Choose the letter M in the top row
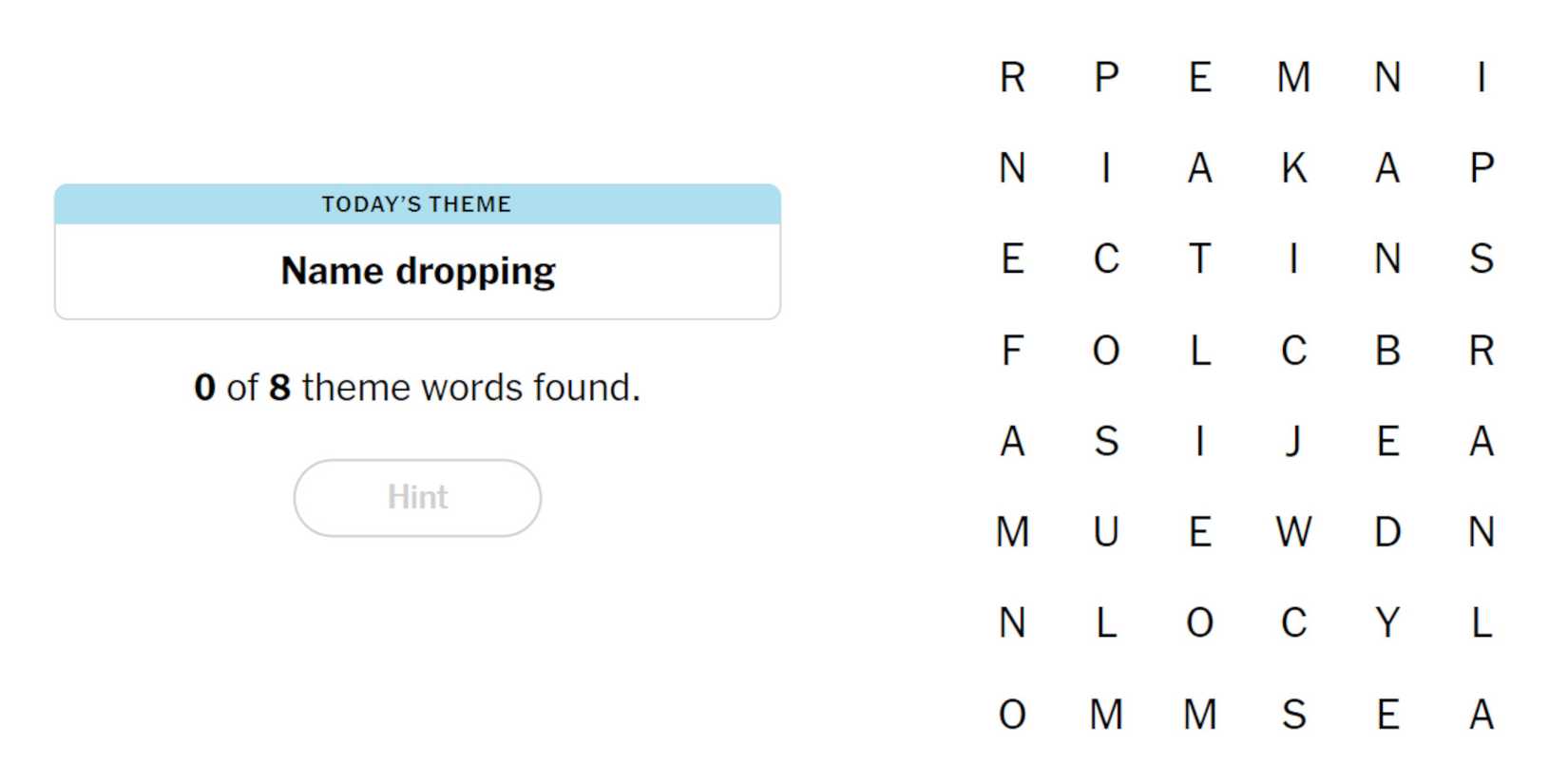Screen dimensions: 1568x784 (x=1293, y=77)
